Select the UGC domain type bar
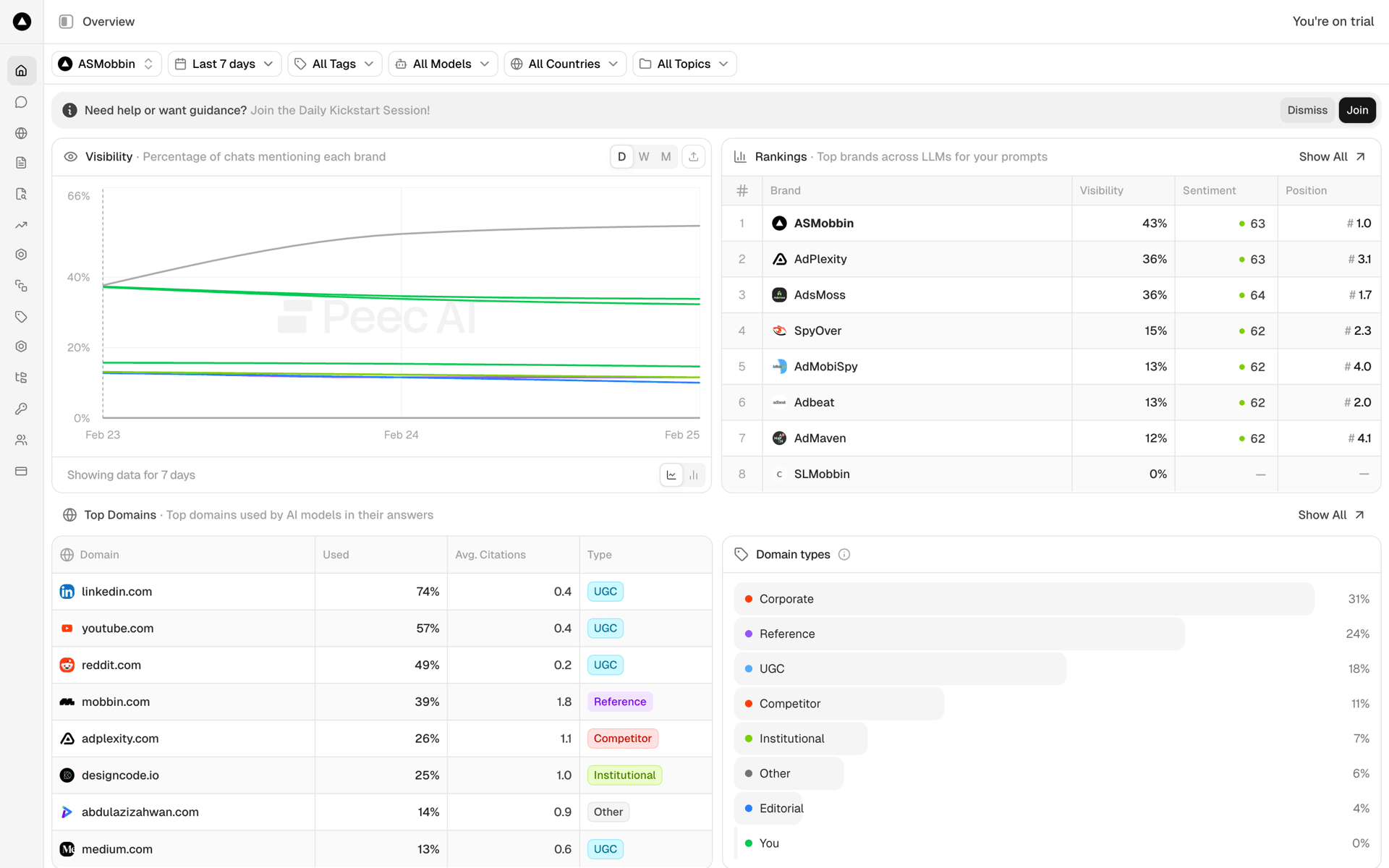 [900, 669]
